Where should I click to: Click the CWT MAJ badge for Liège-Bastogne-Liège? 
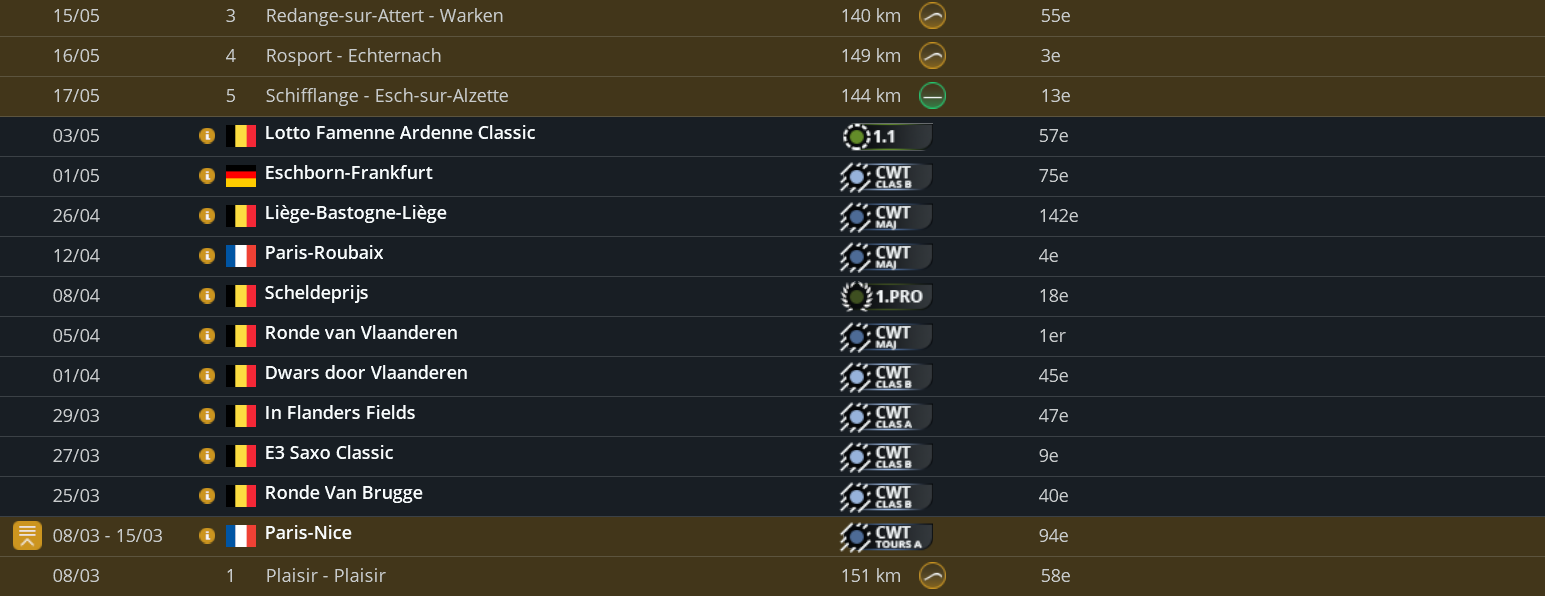887,217
